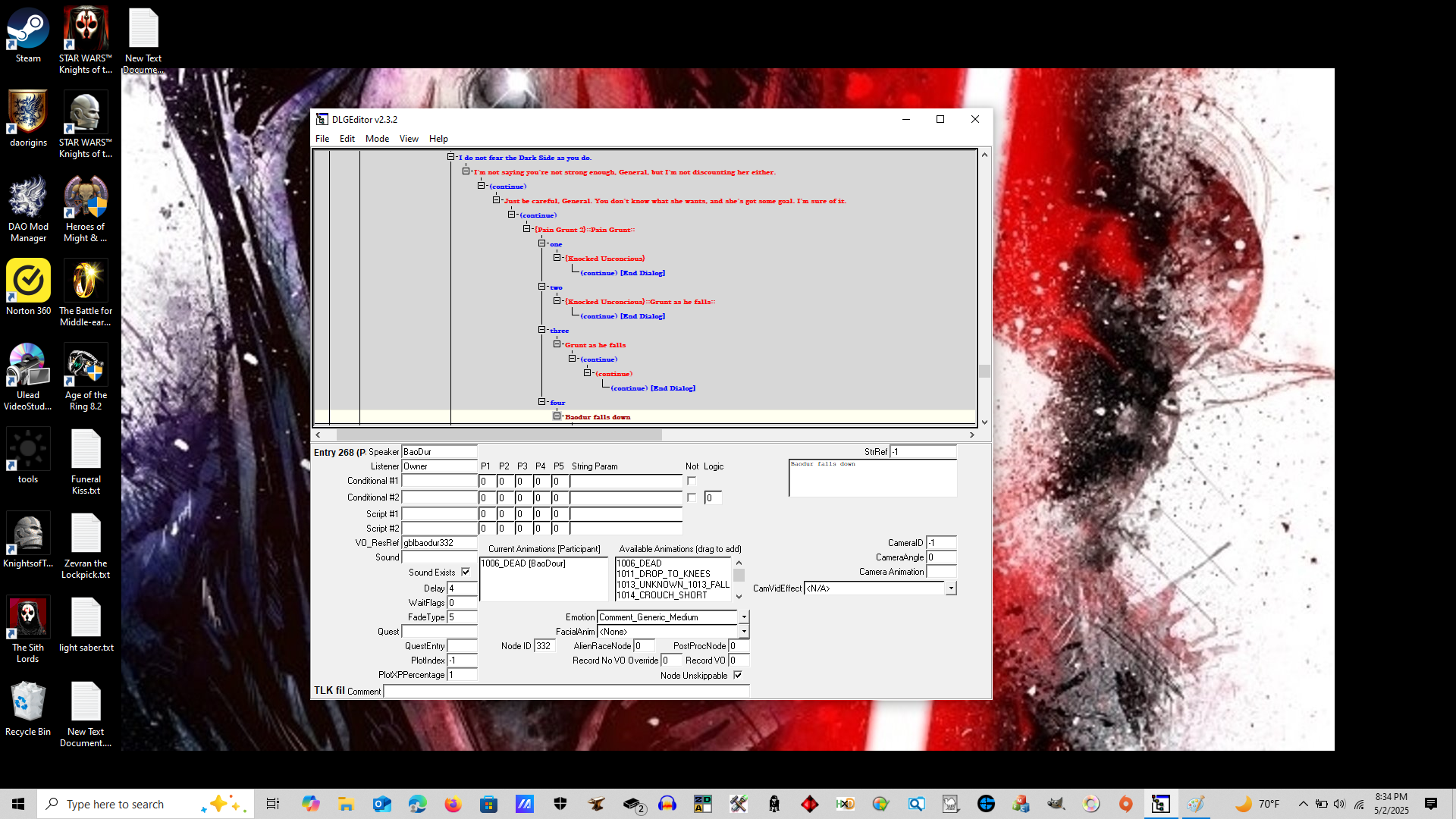The image size is (1456, 819).
Task: Toggle the Sound Exists checkbox
Action: (x=466, y=573)
